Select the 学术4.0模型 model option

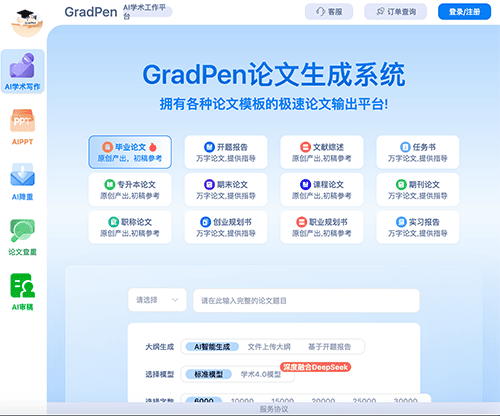click(261, 374)
